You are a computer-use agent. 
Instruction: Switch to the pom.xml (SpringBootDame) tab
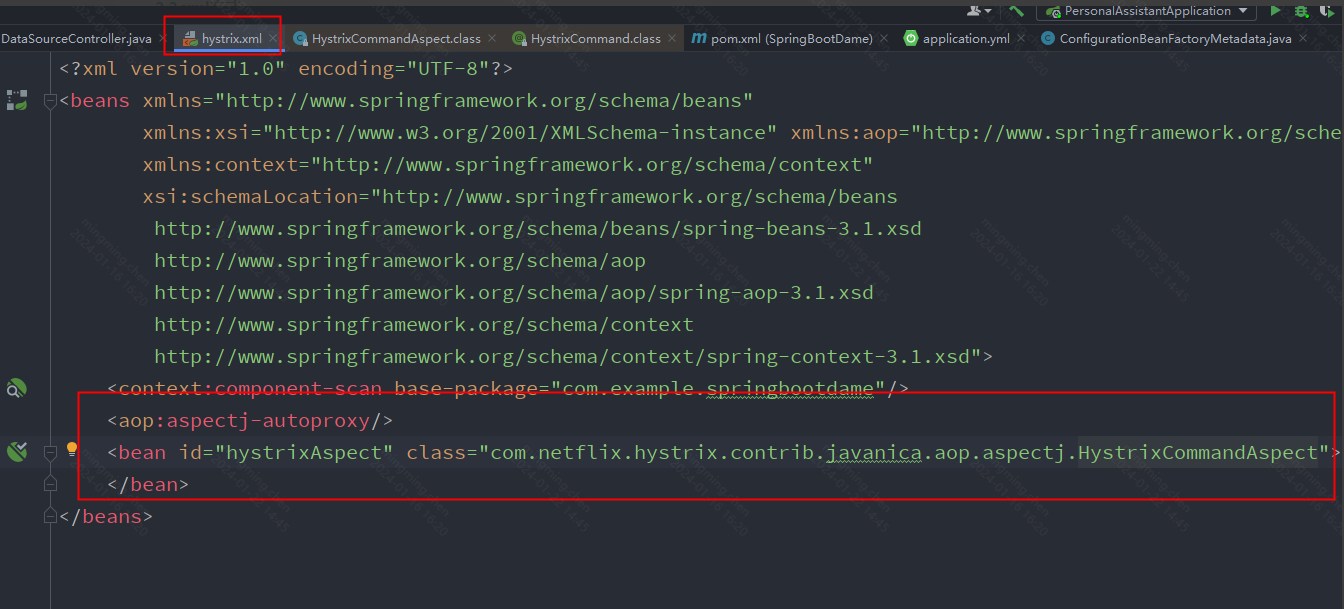coord(791,39)
